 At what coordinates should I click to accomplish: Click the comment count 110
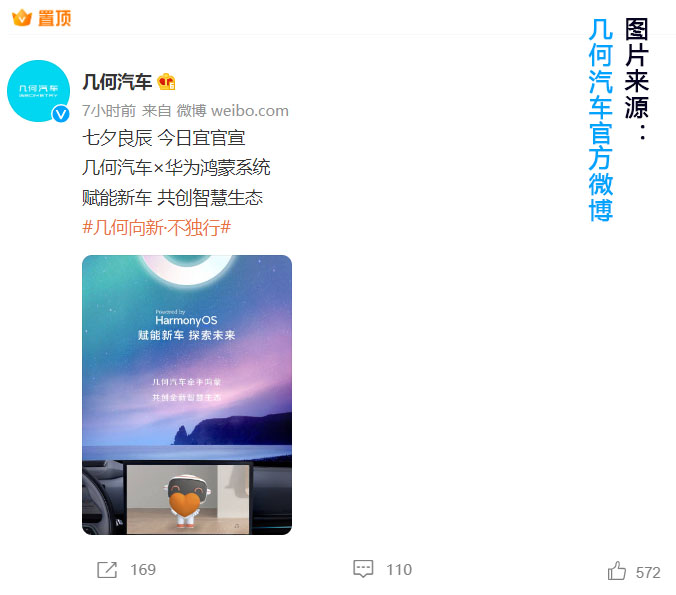(399, 570)
